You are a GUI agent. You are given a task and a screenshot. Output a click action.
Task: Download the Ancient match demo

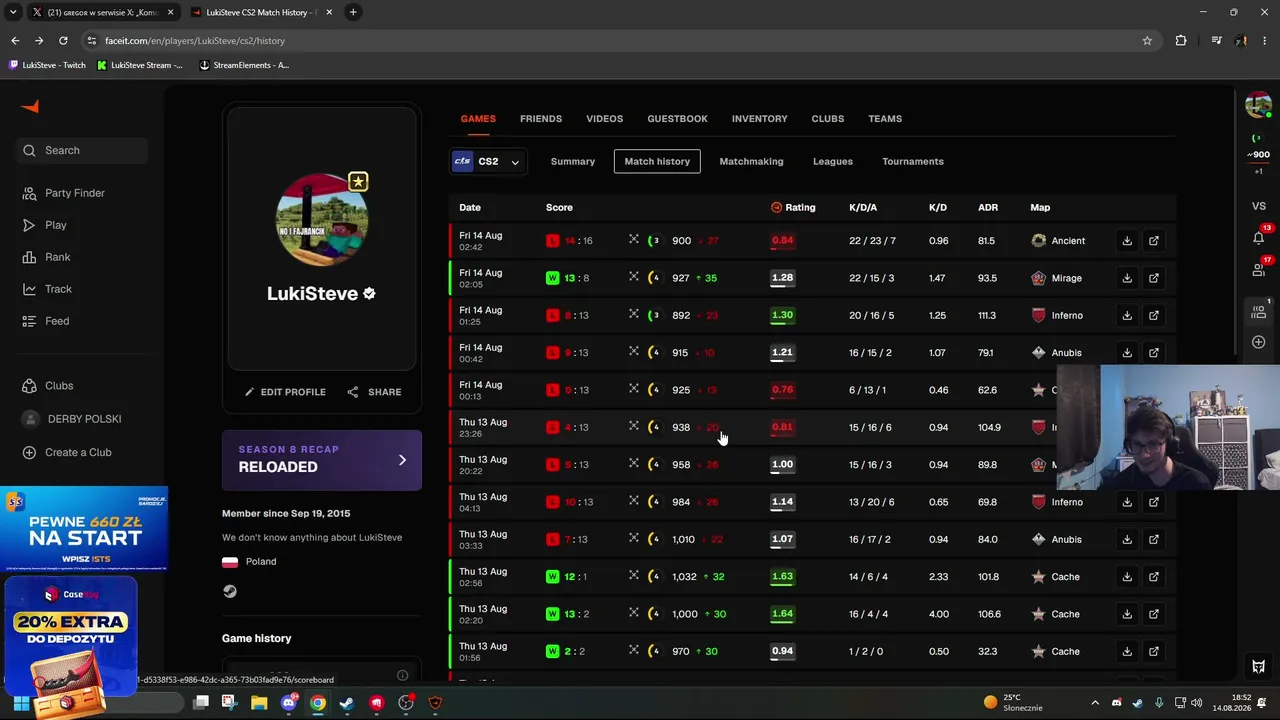(x=1127, y=241)
